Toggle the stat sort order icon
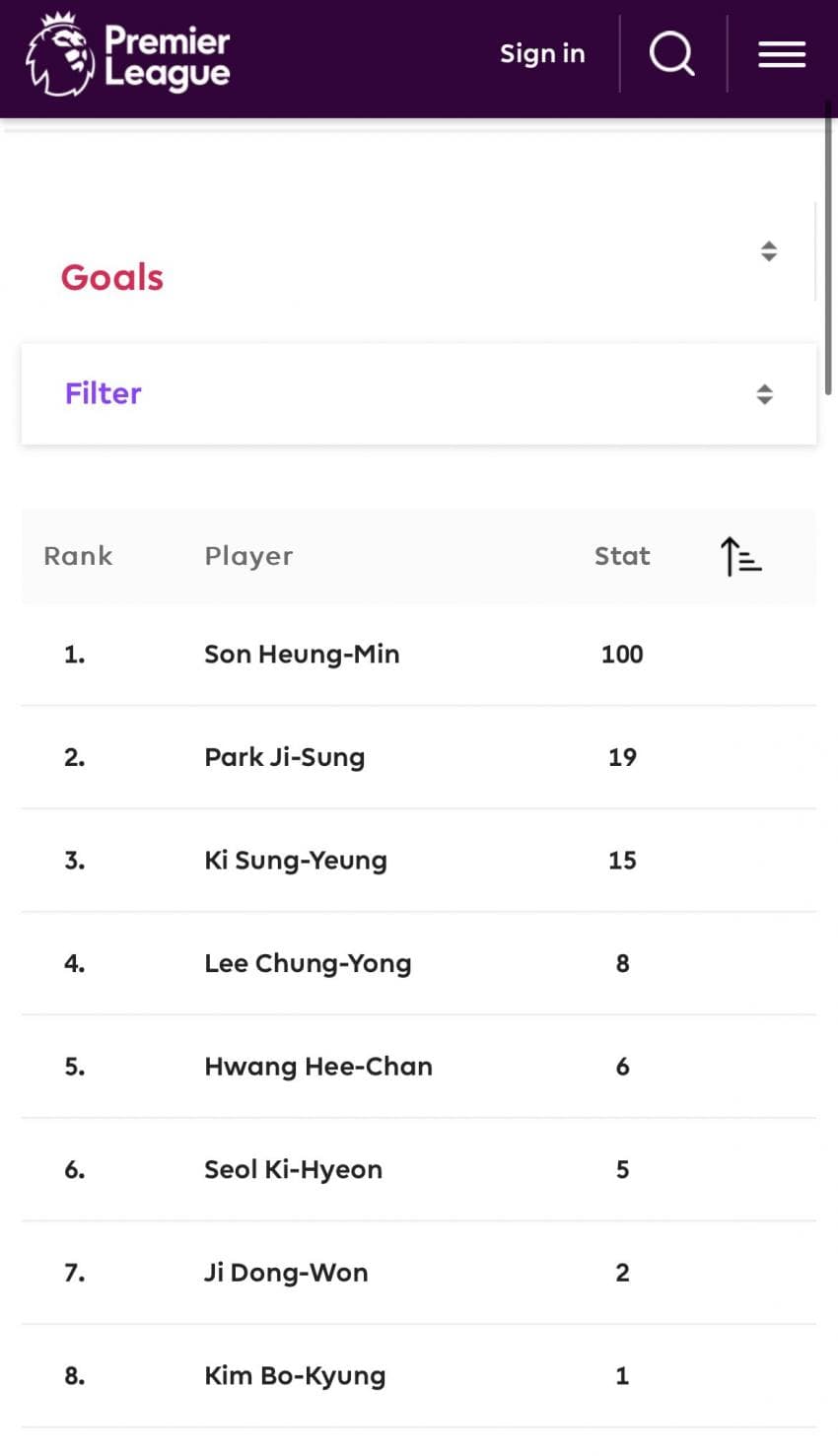The height and width of the screenshot is (1456, 838). 740,556
